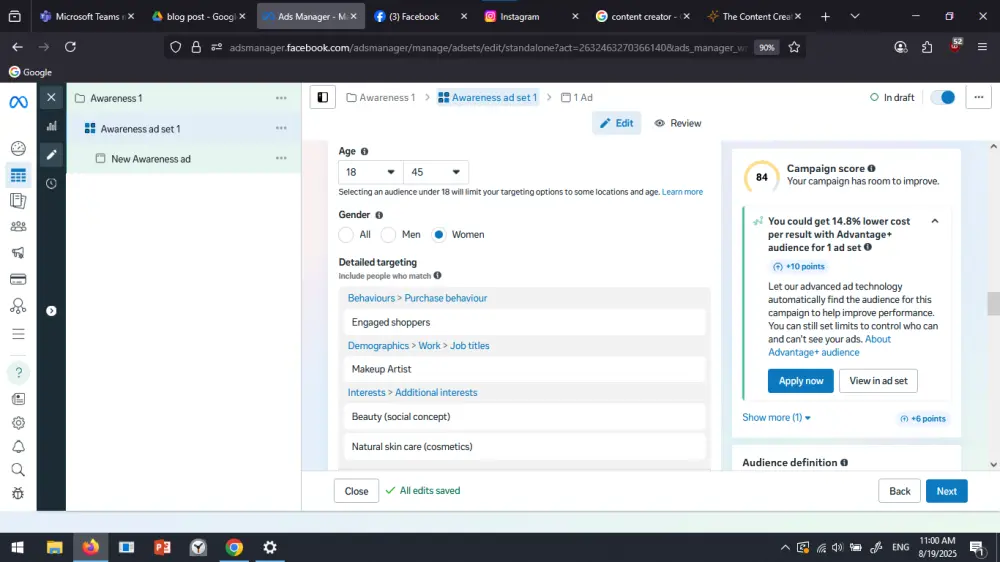Open the news icon in Meta sidebar
This screenshot has width=1000, height=562.
pyautogui.click(x=18, y=399)
